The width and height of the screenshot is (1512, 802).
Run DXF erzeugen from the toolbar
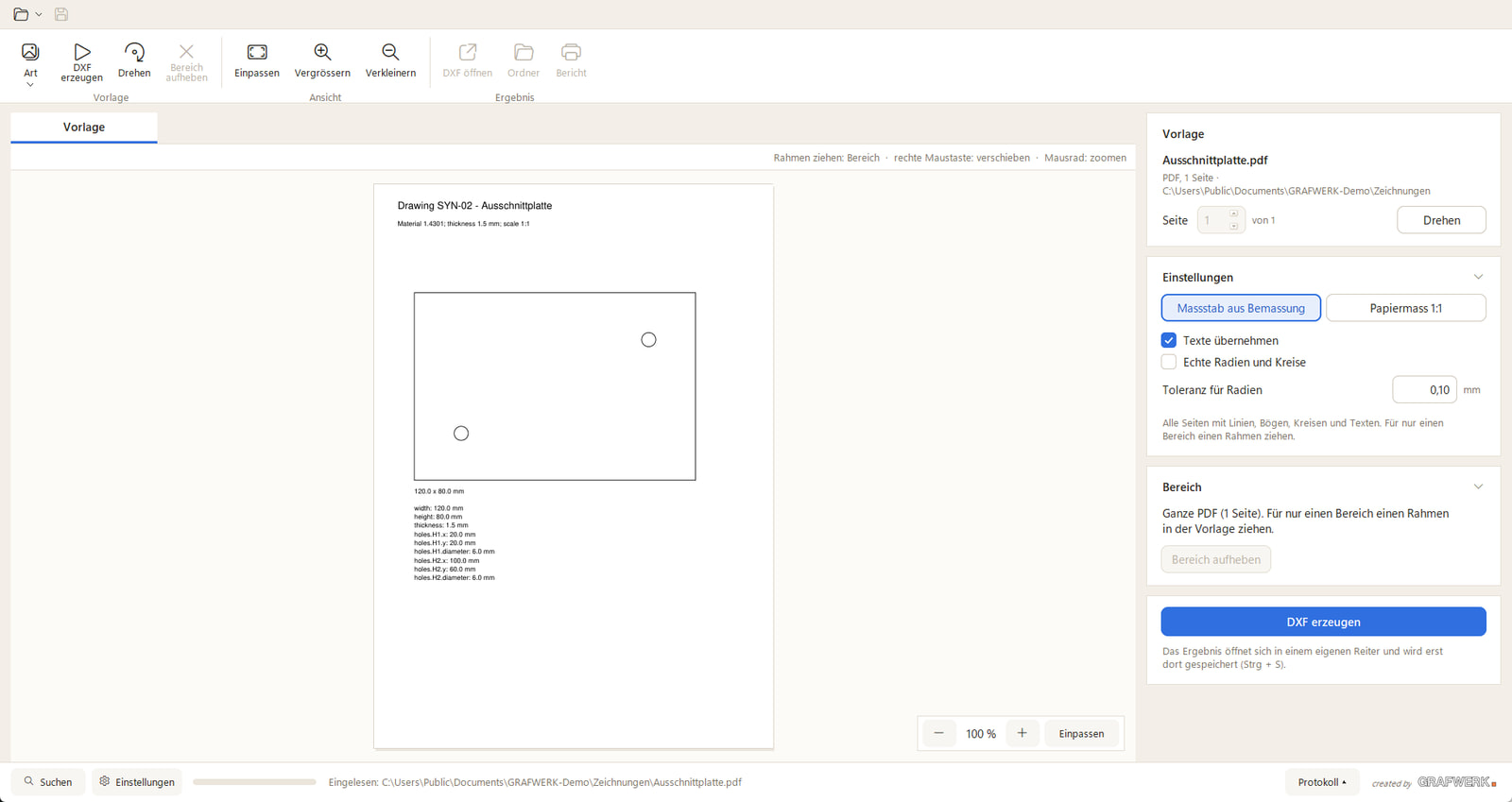[x=82, y=63]
